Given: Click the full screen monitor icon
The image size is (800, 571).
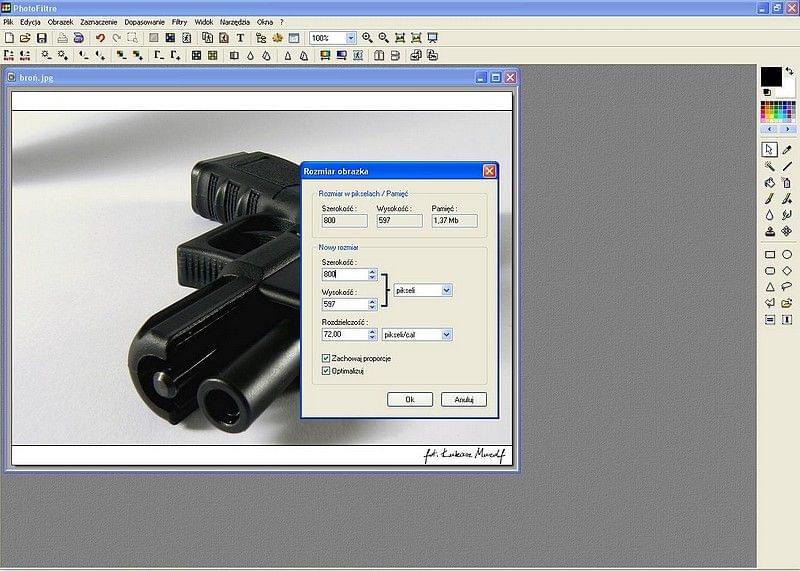Looking at the screenshot, I should click(433, 38).
